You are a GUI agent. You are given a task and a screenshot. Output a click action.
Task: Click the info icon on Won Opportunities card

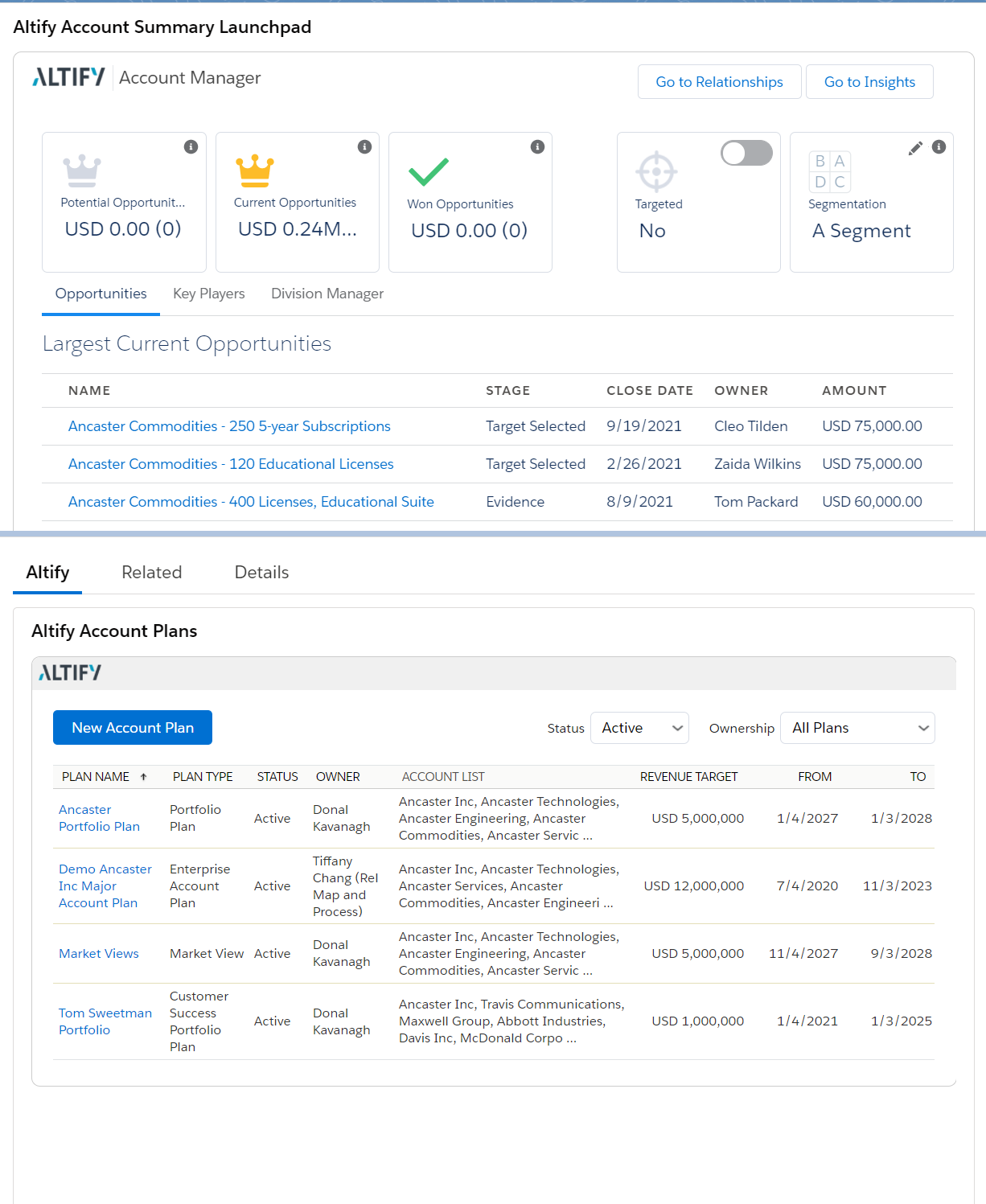537,146
